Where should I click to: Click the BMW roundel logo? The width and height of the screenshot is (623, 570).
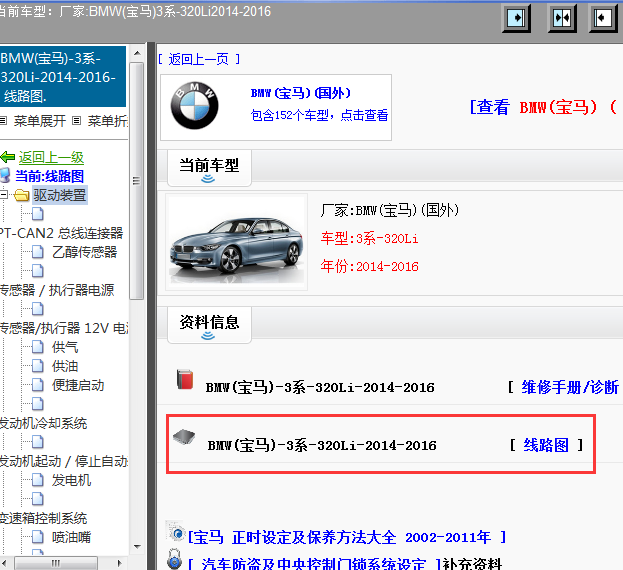click(194, 106)
